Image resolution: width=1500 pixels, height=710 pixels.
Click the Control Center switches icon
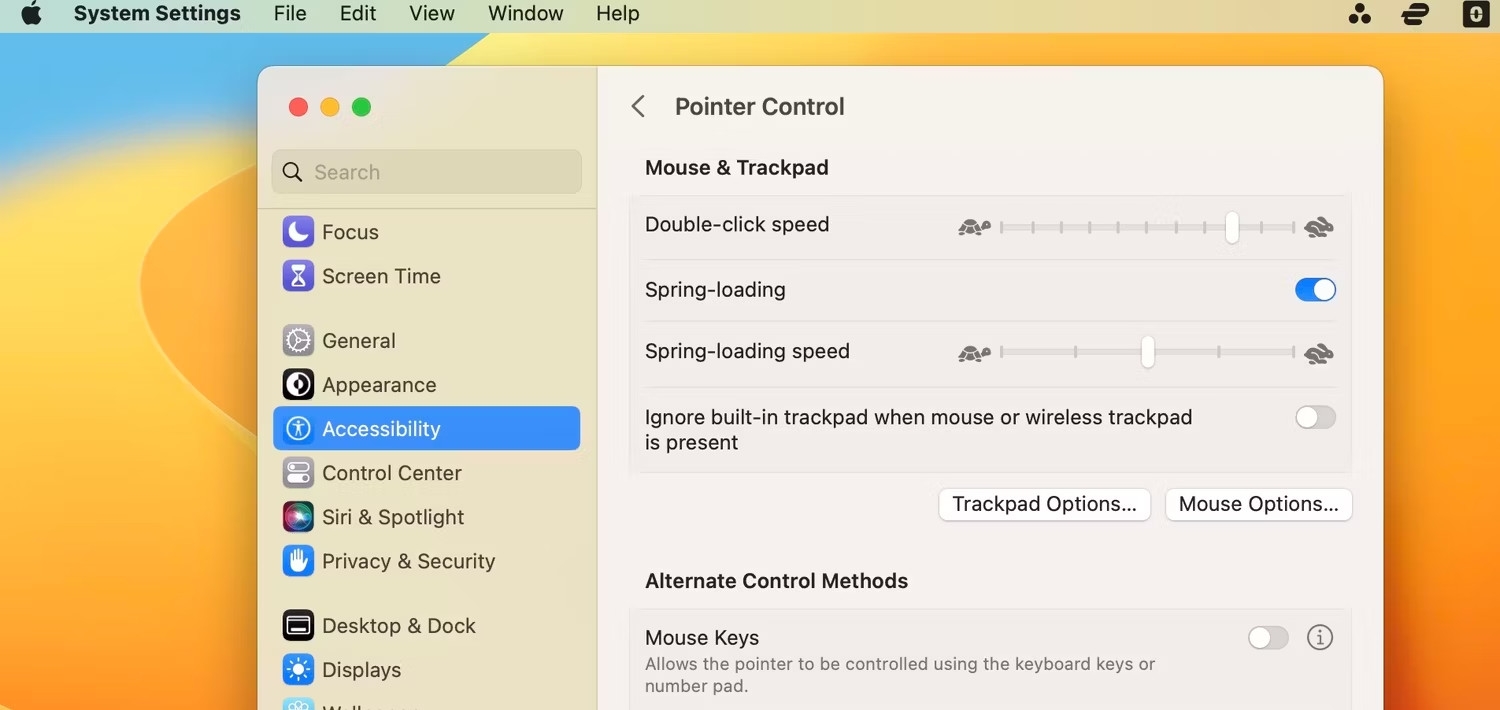pyautogui.click(x=298, y=473)
